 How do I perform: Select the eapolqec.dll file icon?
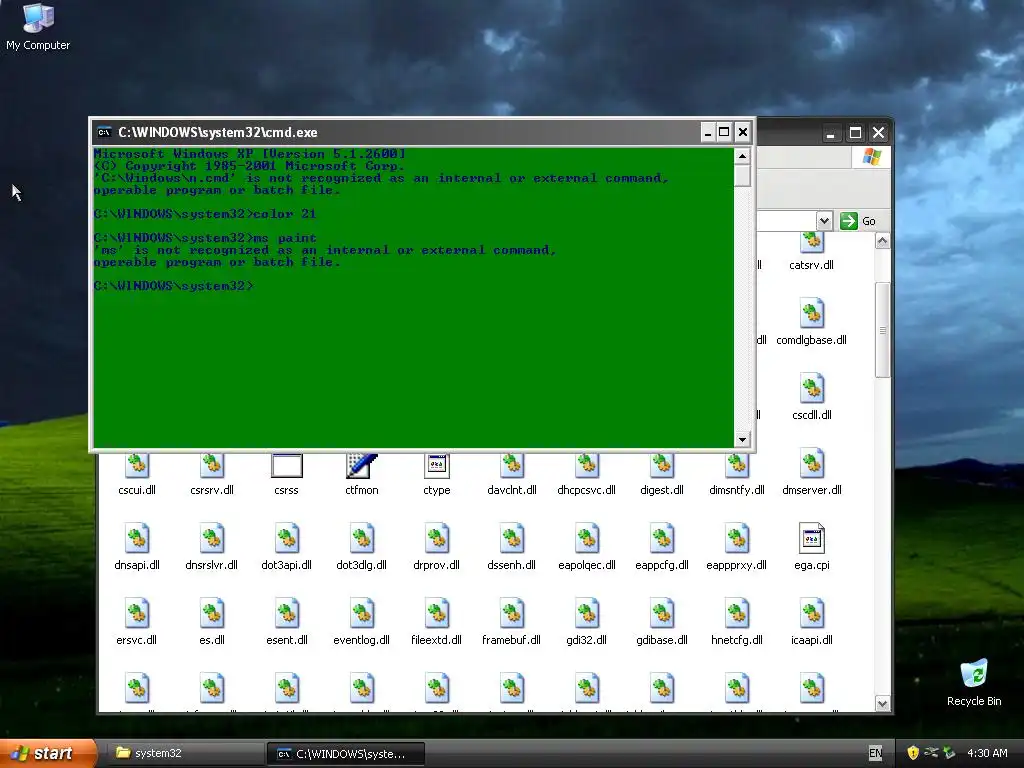(586, 547)
